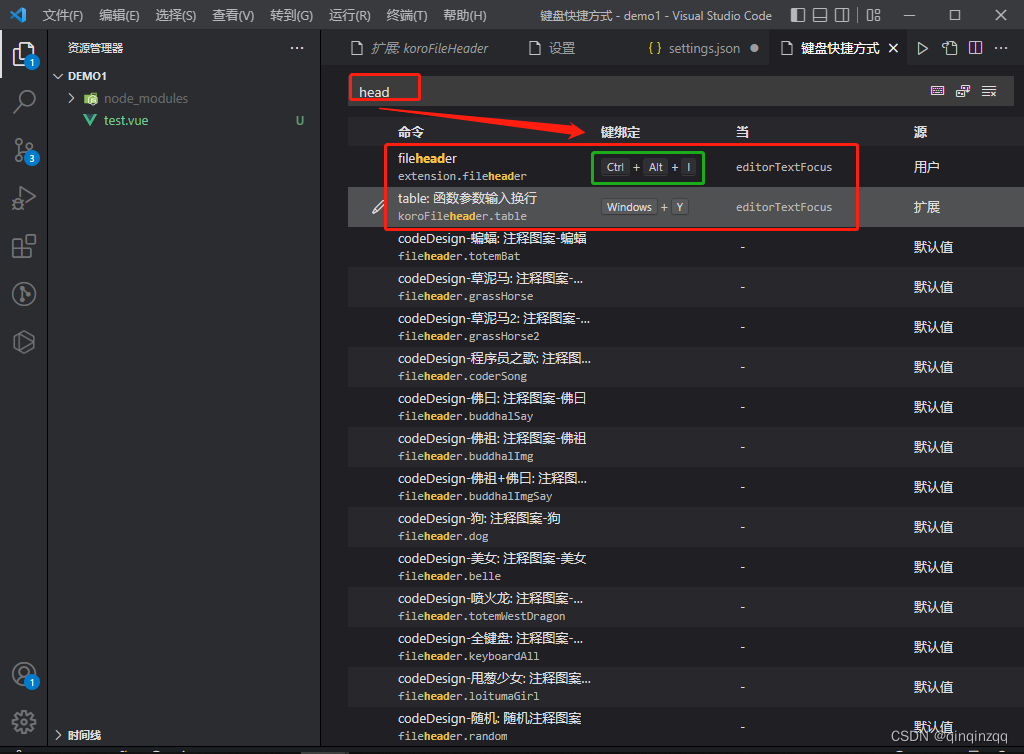1024x754 pixels.
Task: Select fileheader.totemWestDragon command row
Action: 686,607
